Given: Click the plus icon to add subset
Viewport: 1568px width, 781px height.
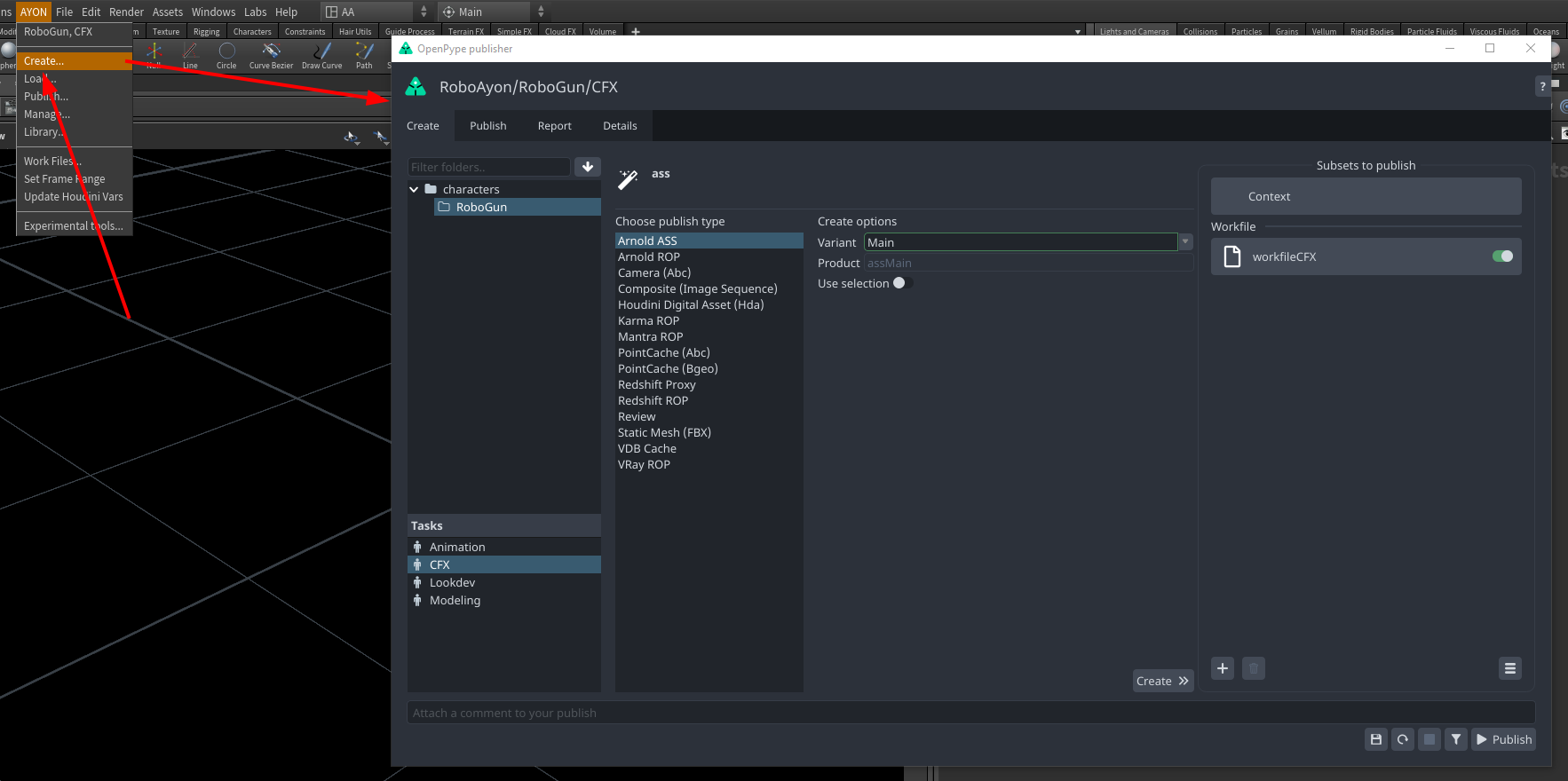Looking at the screenshot, I should (x=1223, y=668).
